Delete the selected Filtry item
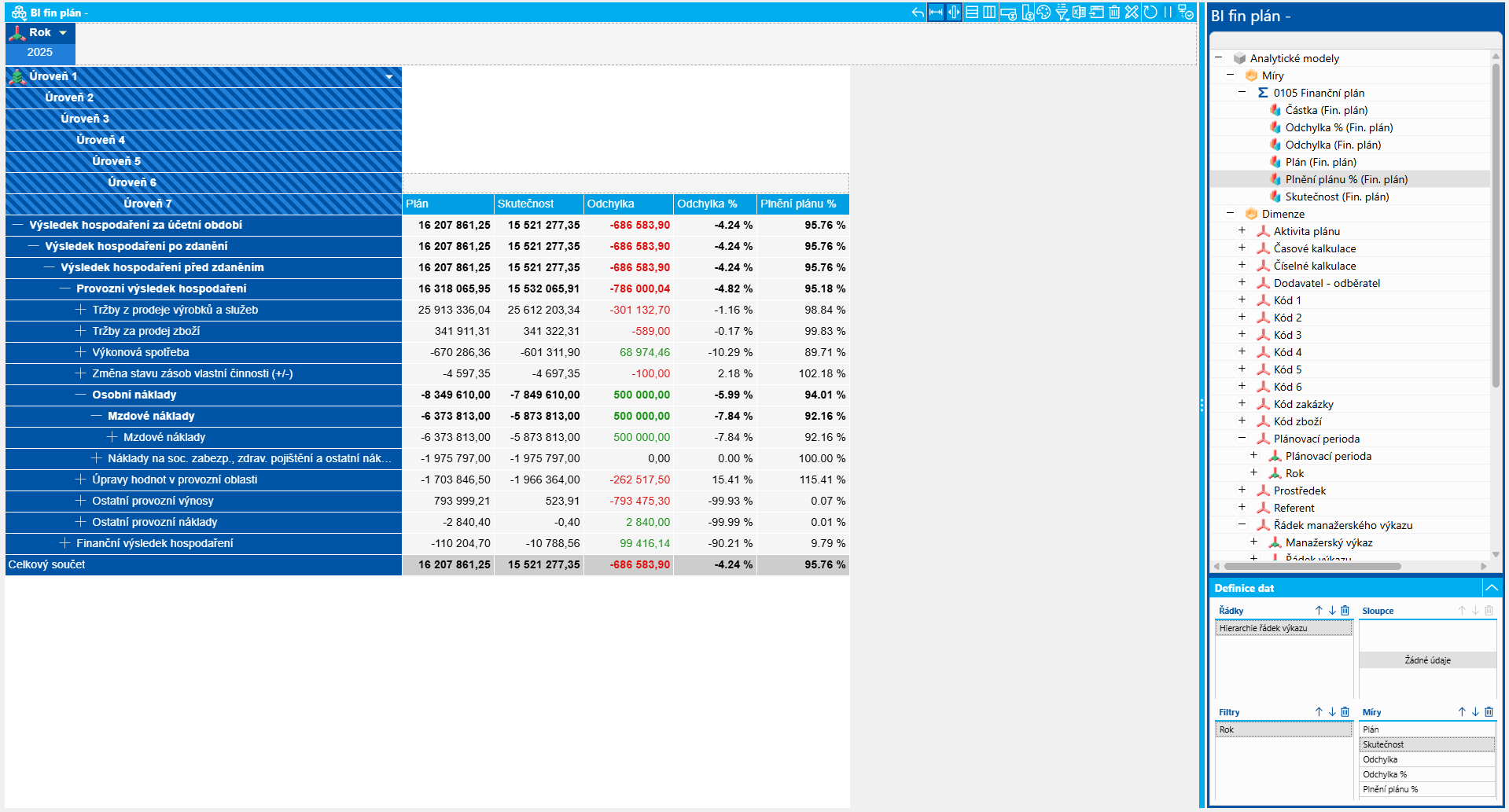 coord(1345,712)
